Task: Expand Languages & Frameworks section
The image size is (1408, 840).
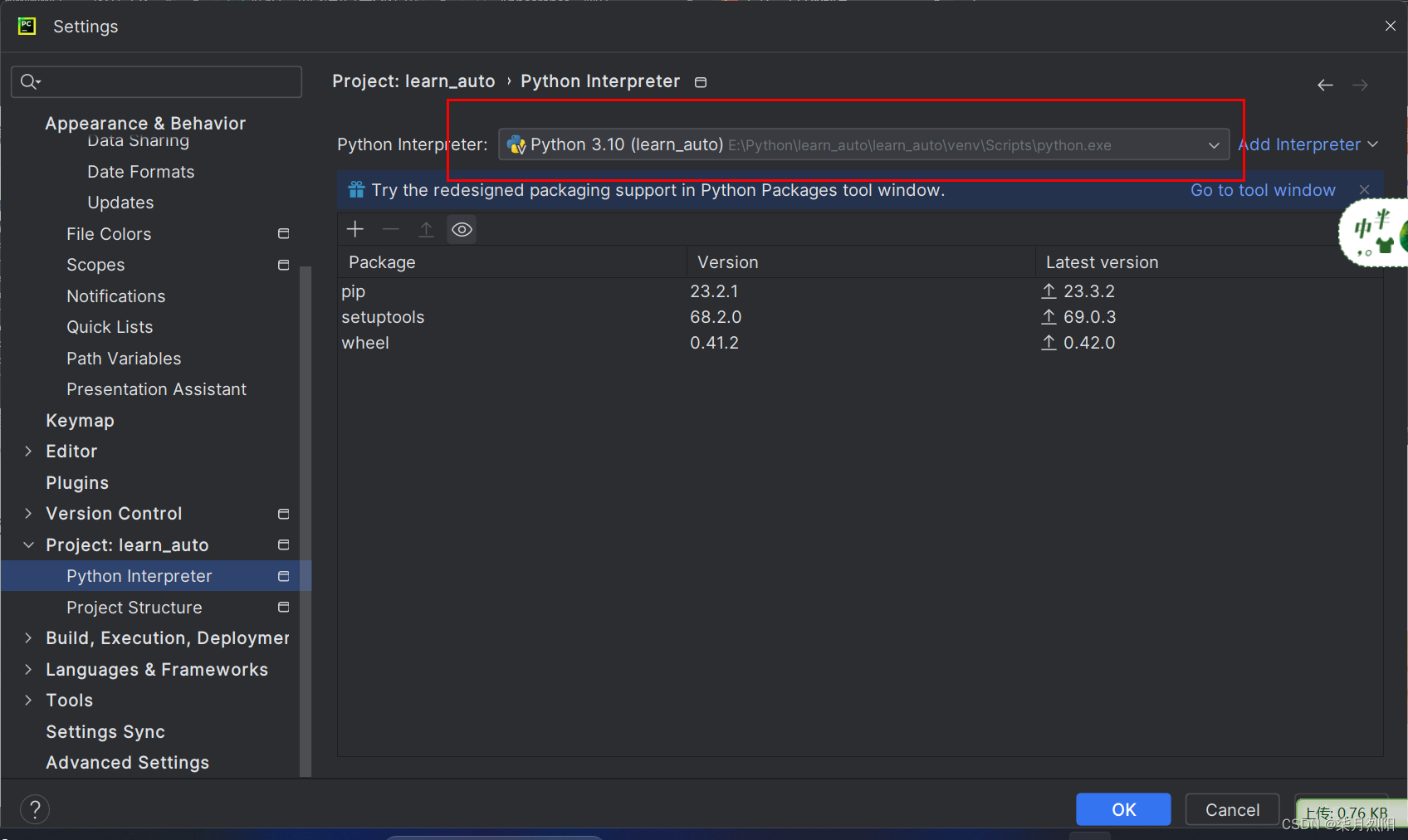Action: pyautogui.click(x=28, y=669)
